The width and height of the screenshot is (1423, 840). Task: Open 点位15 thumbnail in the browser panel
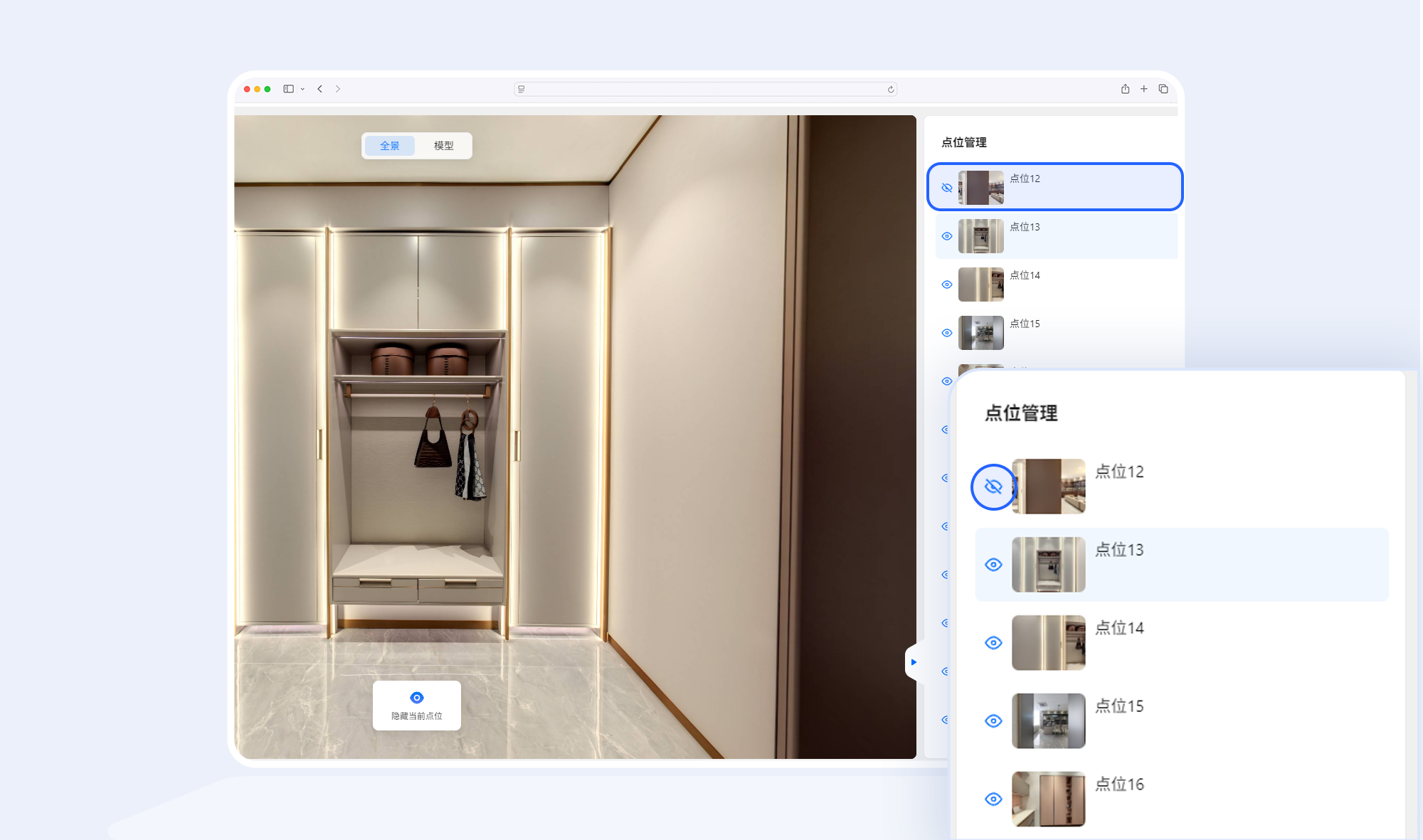(981, 333)
